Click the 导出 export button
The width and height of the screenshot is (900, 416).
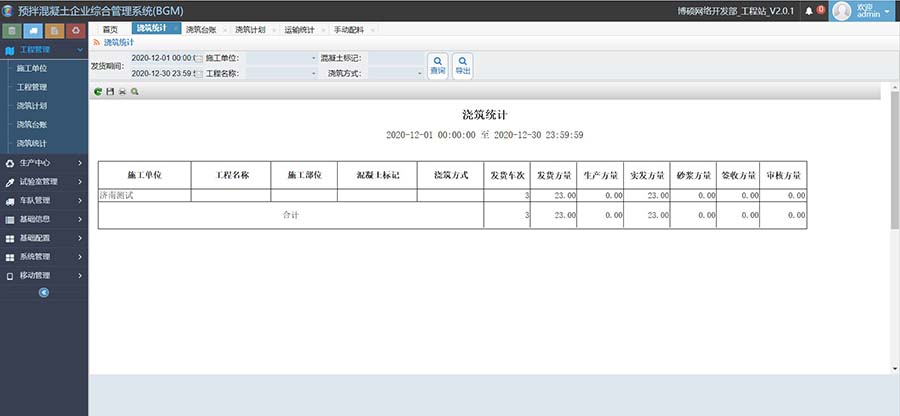463,66
